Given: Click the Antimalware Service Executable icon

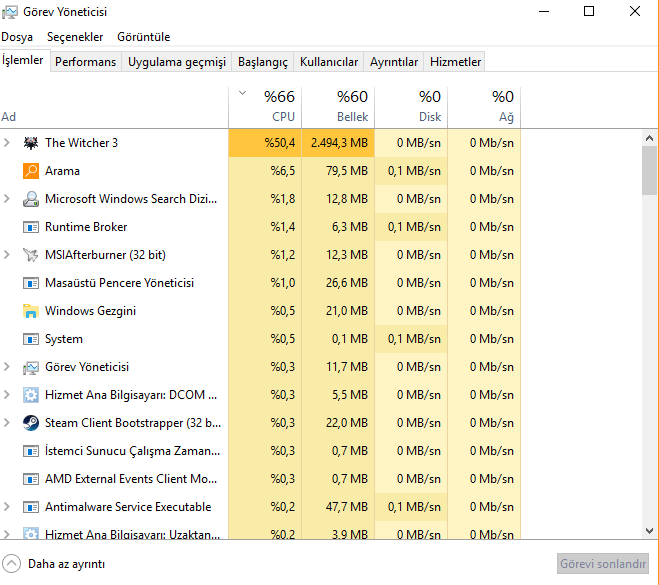Looking at the screenshot, I should click(31, 507).
